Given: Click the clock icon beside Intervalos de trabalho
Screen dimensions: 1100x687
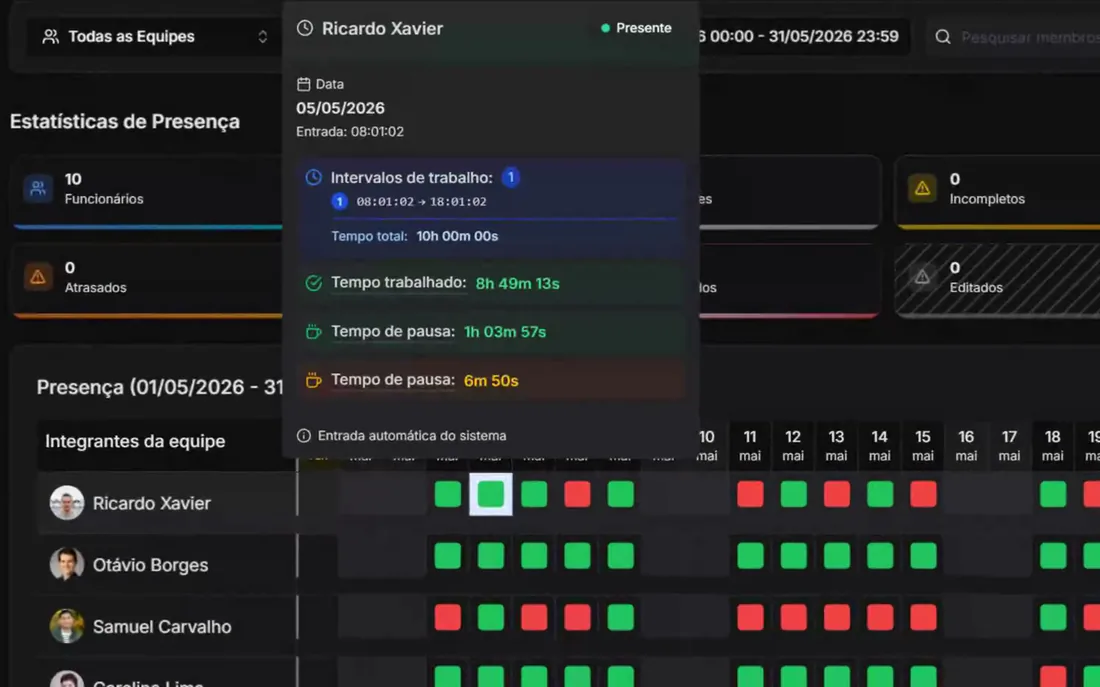Looking at the screenshot, I should (314, 178).
